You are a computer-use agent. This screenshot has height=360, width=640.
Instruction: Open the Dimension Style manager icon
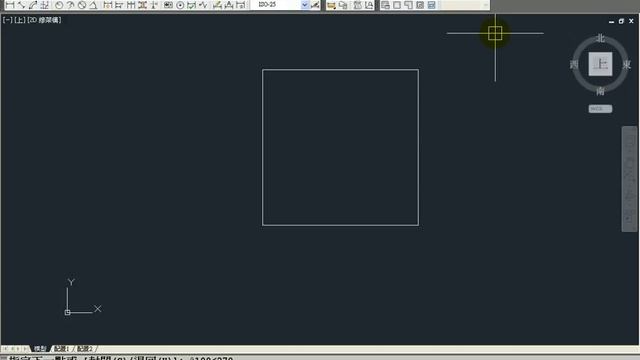[315, 5]
